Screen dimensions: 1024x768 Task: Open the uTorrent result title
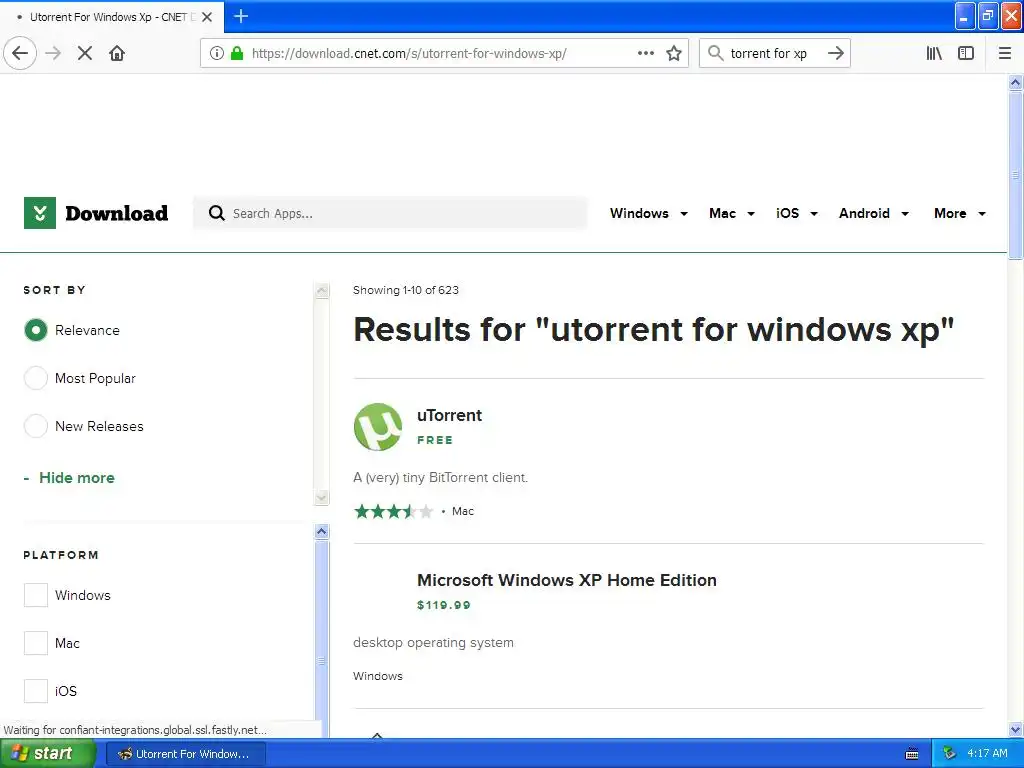pos(449,415)
